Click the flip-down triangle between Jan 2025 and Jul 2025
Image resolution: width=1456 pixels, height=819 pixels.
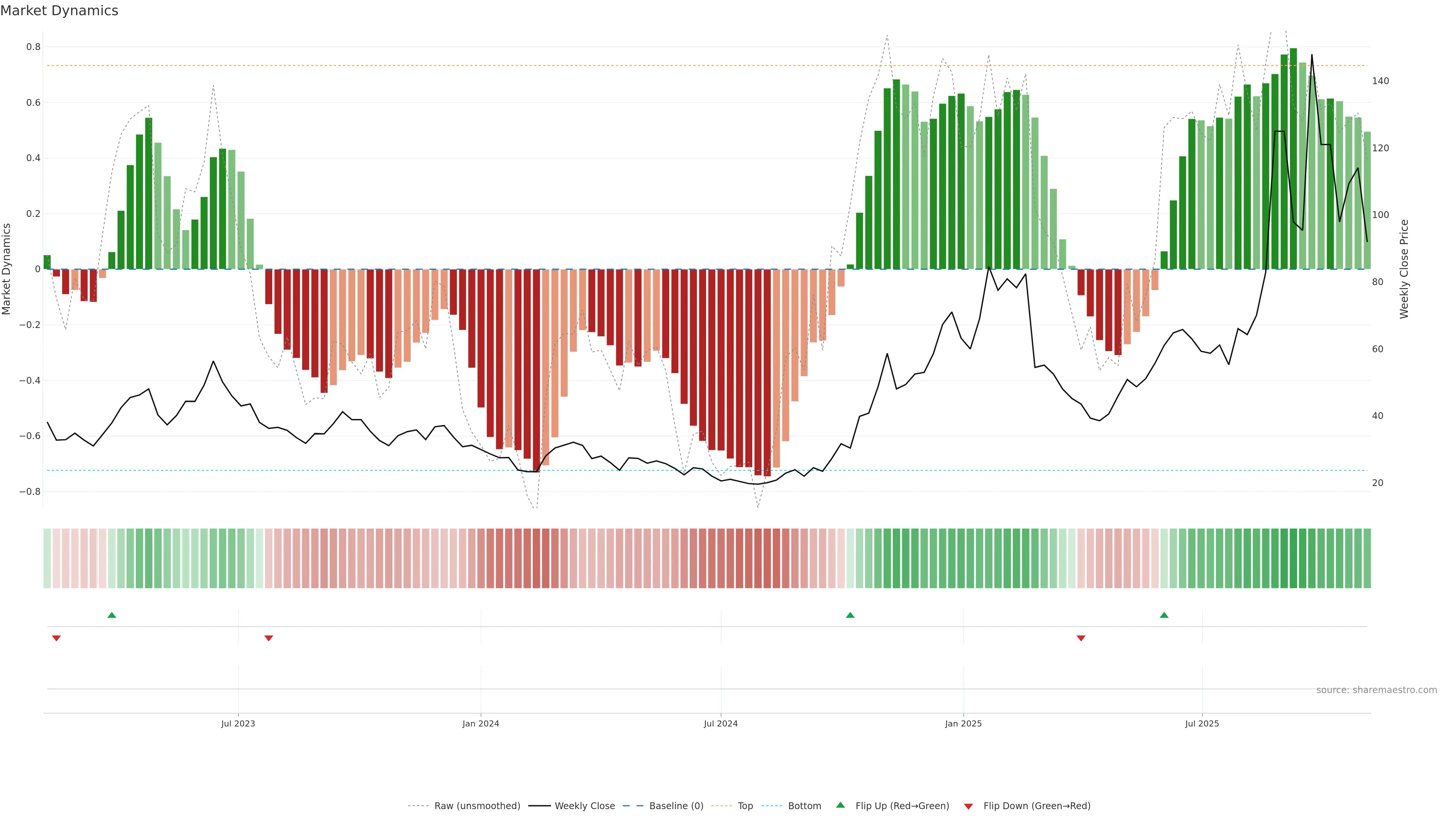click(1081, 638)
